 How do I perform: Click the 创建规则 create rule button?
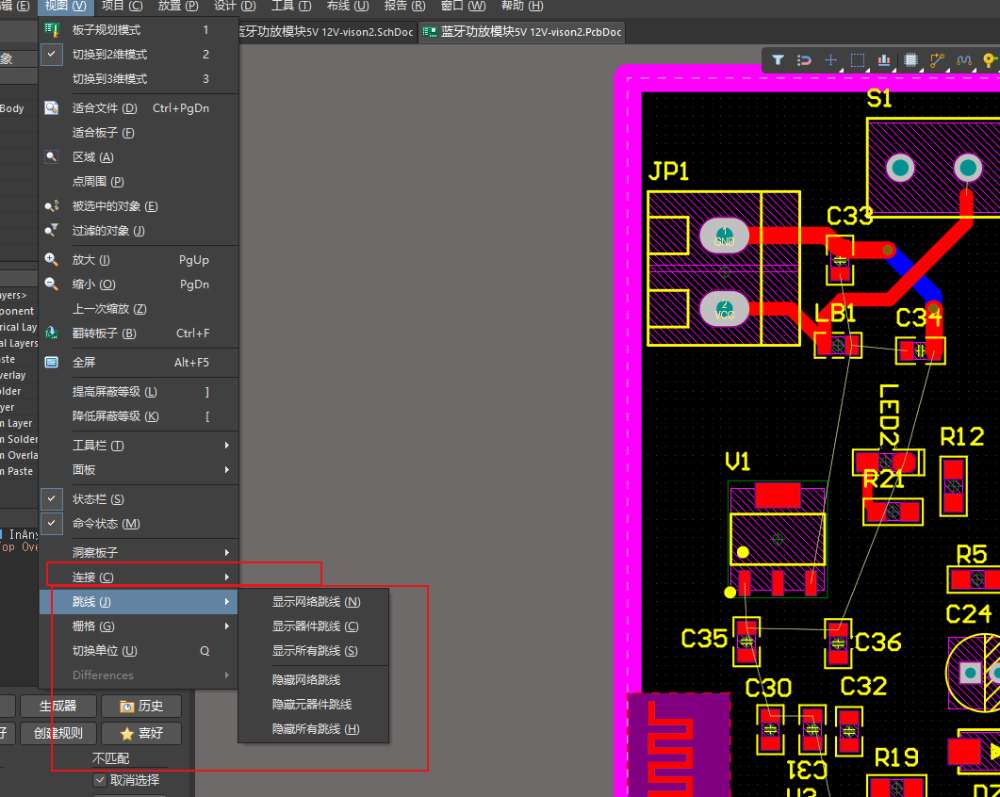tap(57, 733)
